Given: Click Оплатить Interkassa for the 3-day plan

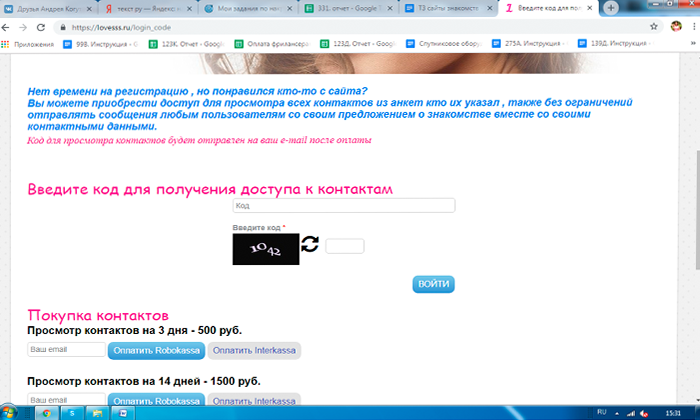Looking at the screenshot, I should pos(254,350).
